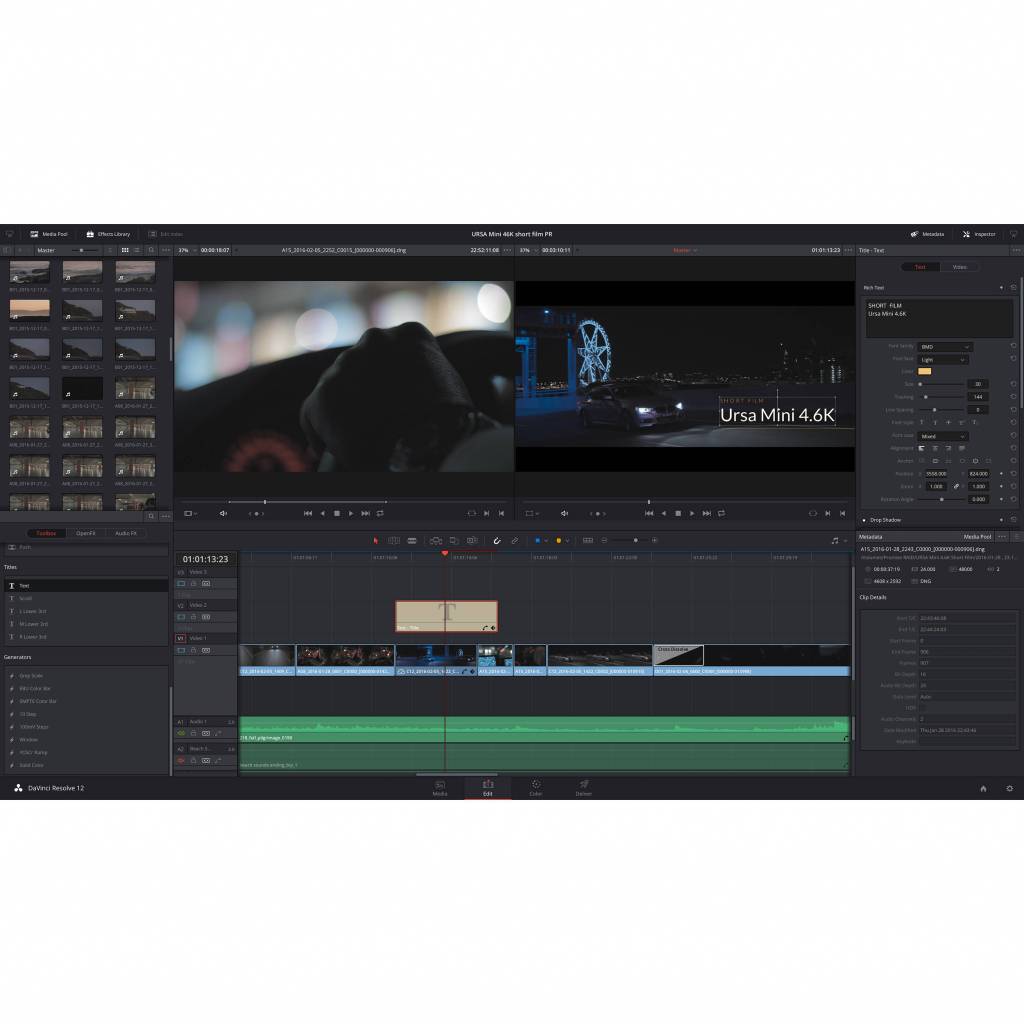
Task: Select the Edit page tab
Action: click(x=488, y=788)
